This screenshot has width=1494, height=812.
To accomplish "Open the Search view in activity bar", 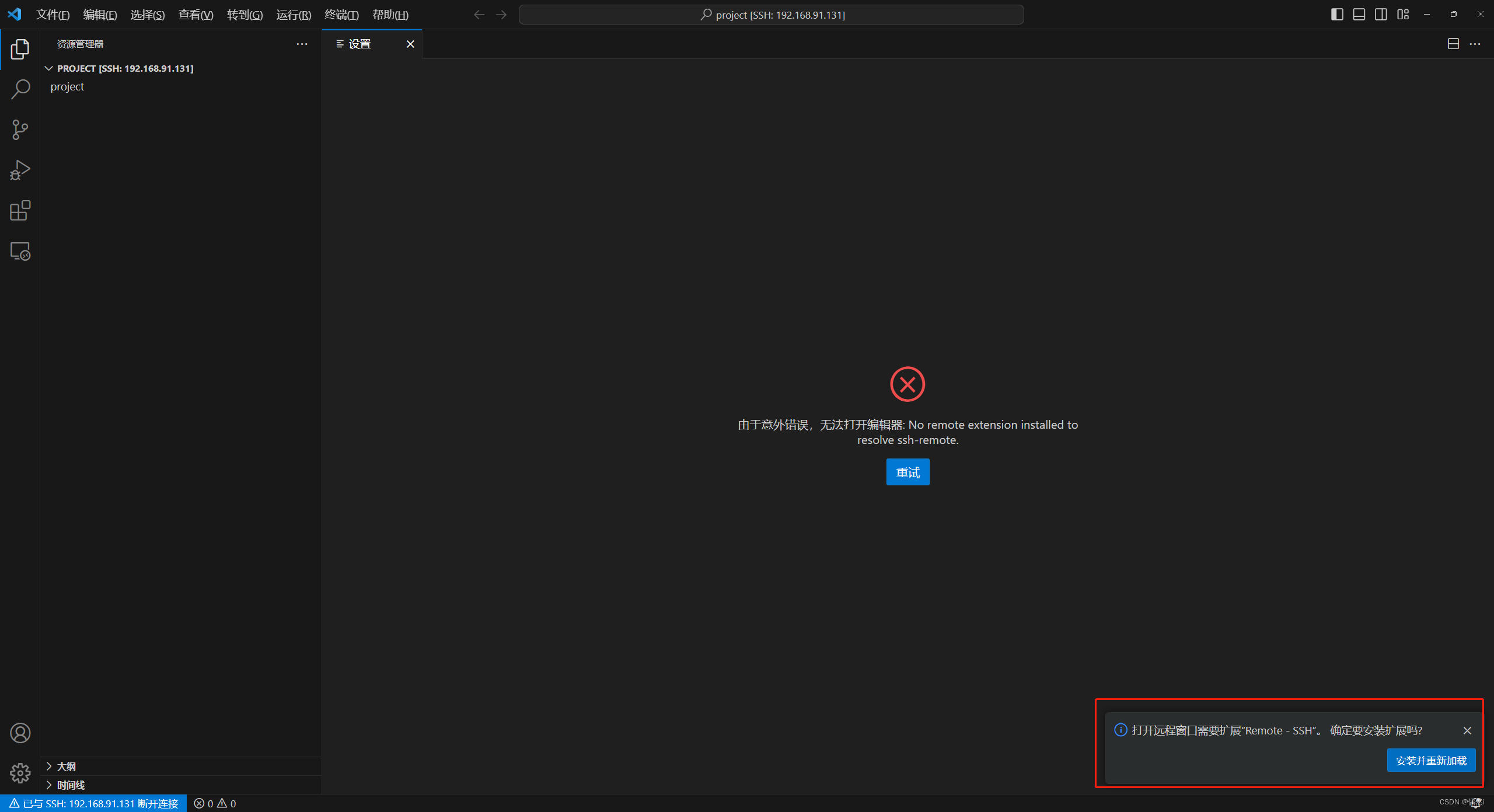I will pyautogui.click(x=20, y=89).
